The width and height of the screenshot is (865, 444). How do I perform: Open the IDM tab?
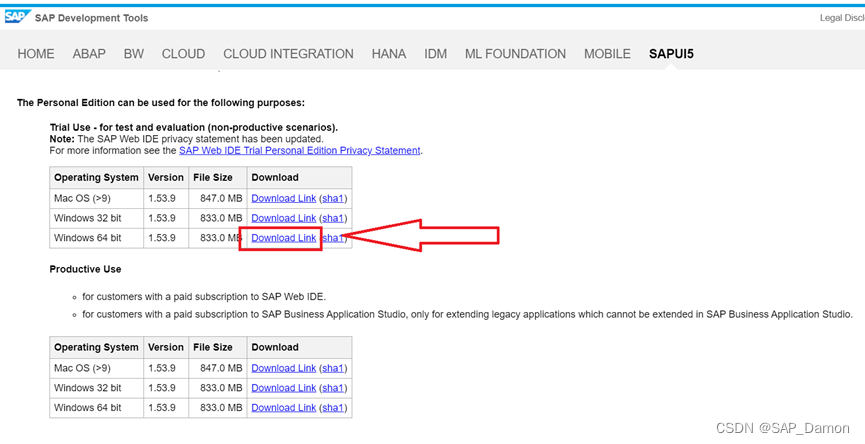tap(435, 54)
